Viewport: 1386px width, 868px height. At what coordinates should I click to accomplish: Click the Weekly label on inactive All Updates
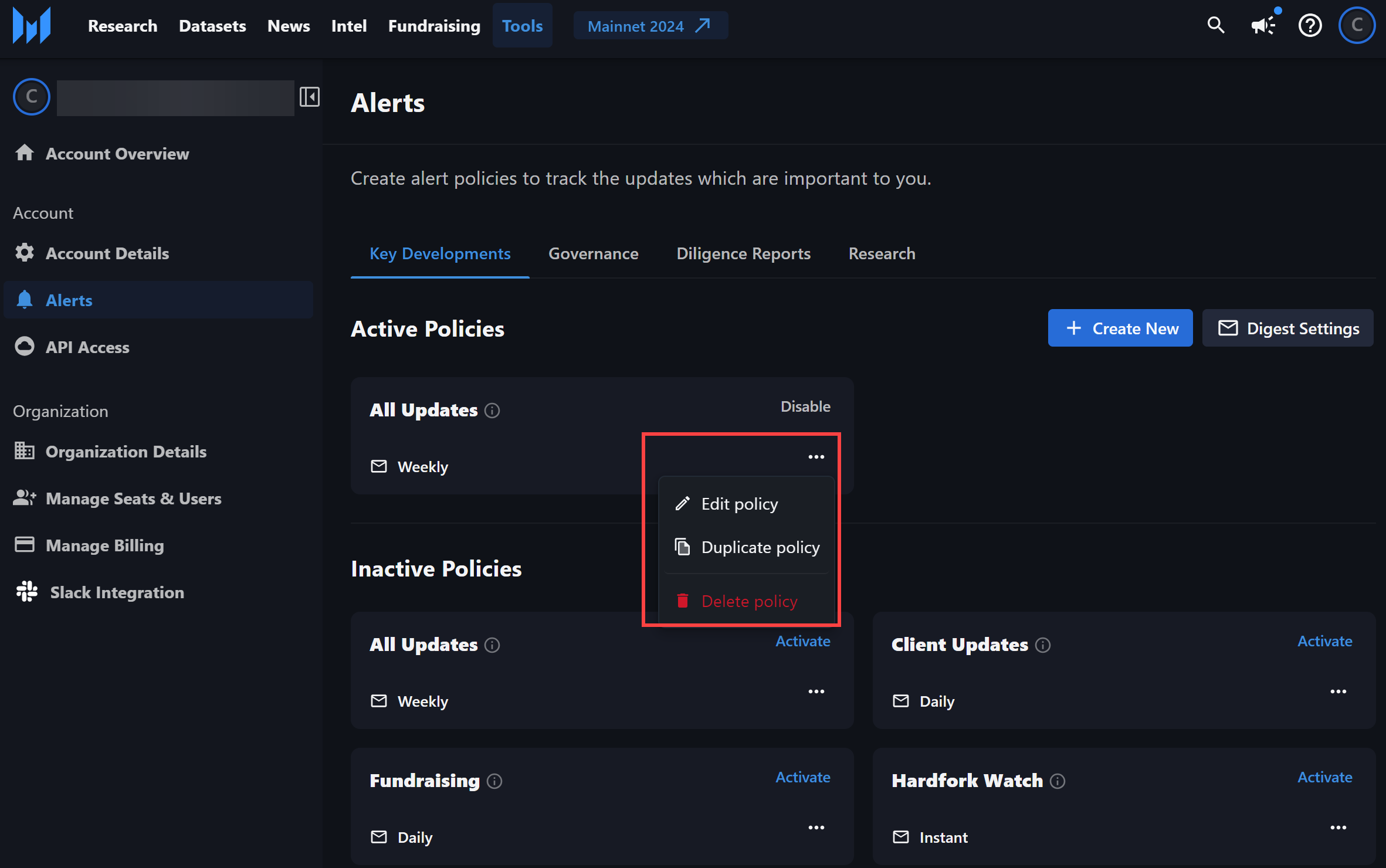(x=422, y=701)
